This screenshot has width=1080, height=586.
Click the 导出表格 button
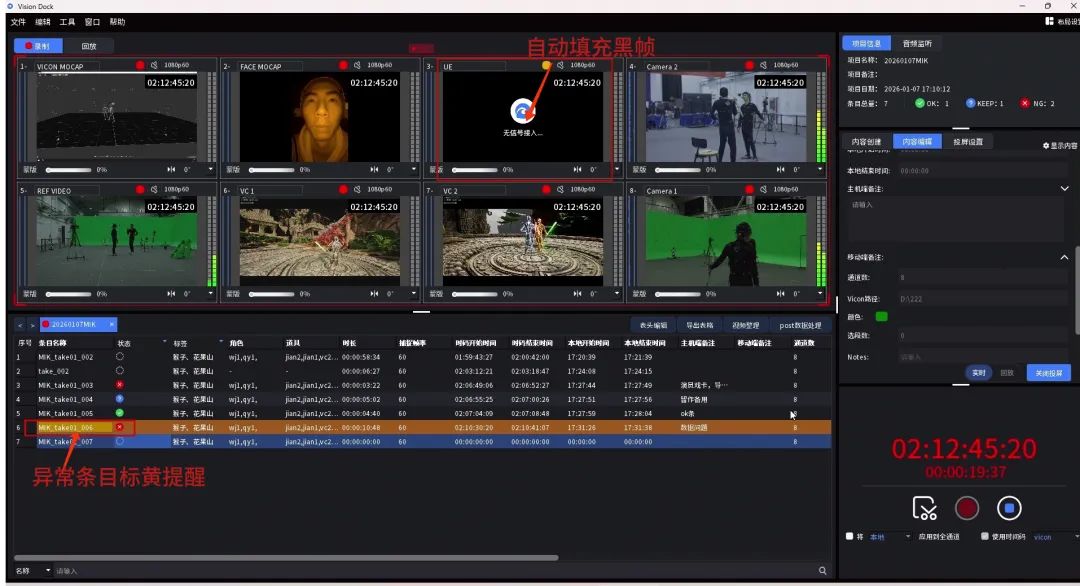pos(699,325)
